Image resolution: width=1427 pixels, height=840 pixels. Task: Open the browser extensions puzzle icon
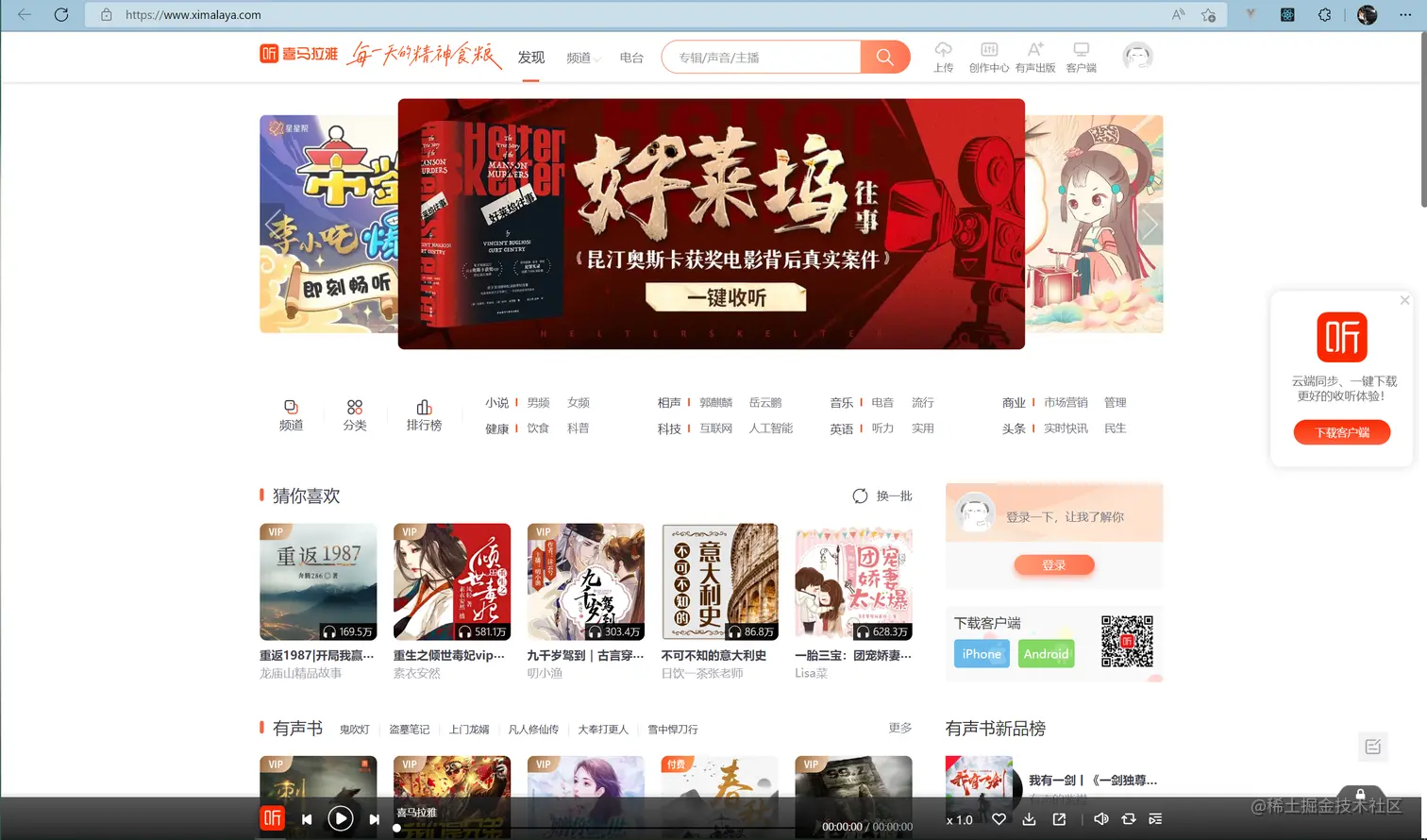tap(1325, 15)
